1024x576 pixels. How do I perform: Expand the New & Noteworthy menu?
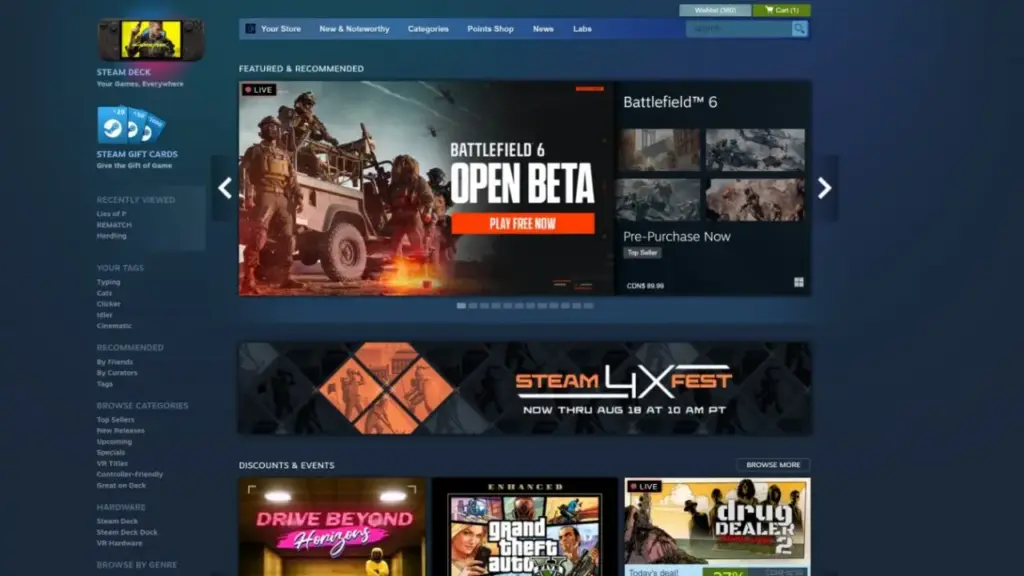click(x=354, y=29)
